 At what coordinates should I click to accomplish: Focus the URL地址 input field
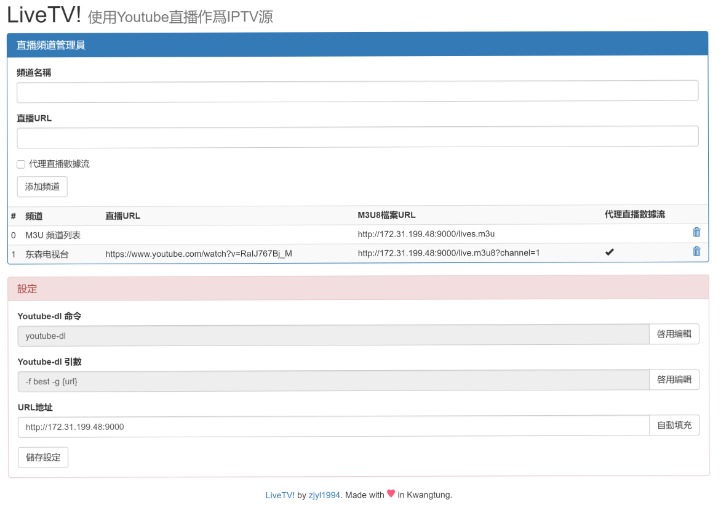pos(333,427)
